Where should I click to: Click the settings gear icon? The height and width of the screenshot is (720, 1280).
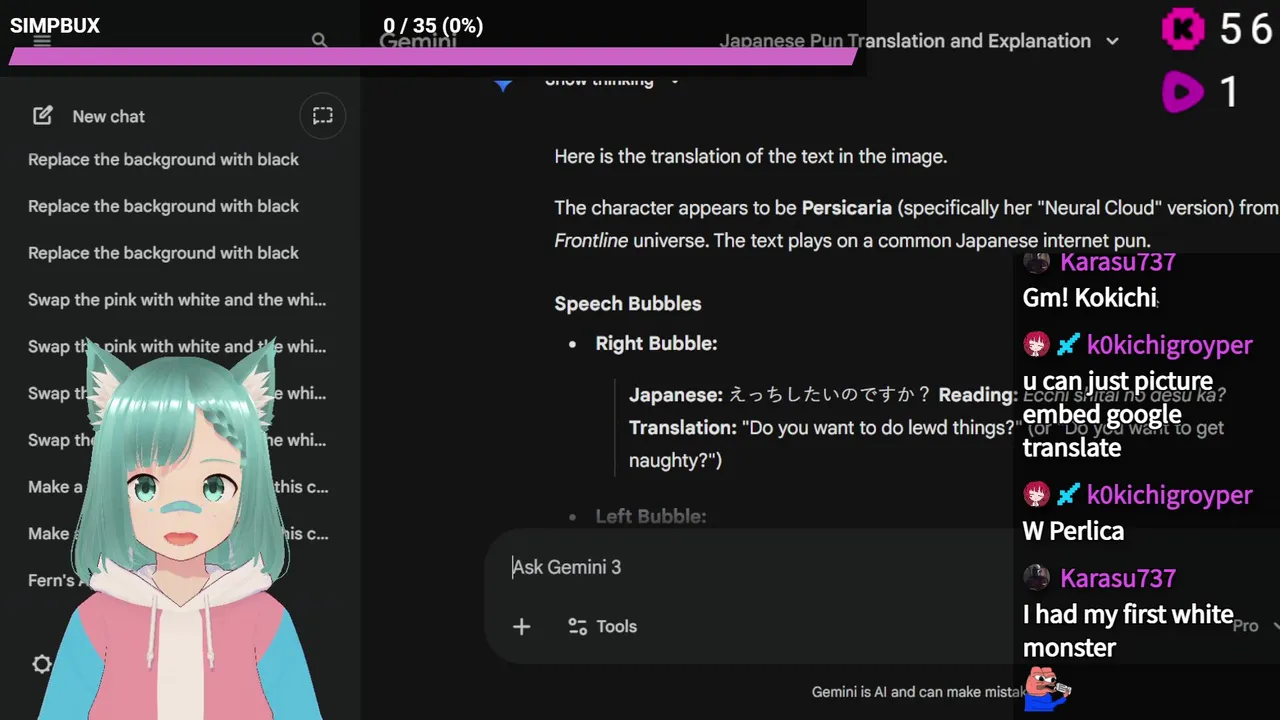[x=42, y=664]
